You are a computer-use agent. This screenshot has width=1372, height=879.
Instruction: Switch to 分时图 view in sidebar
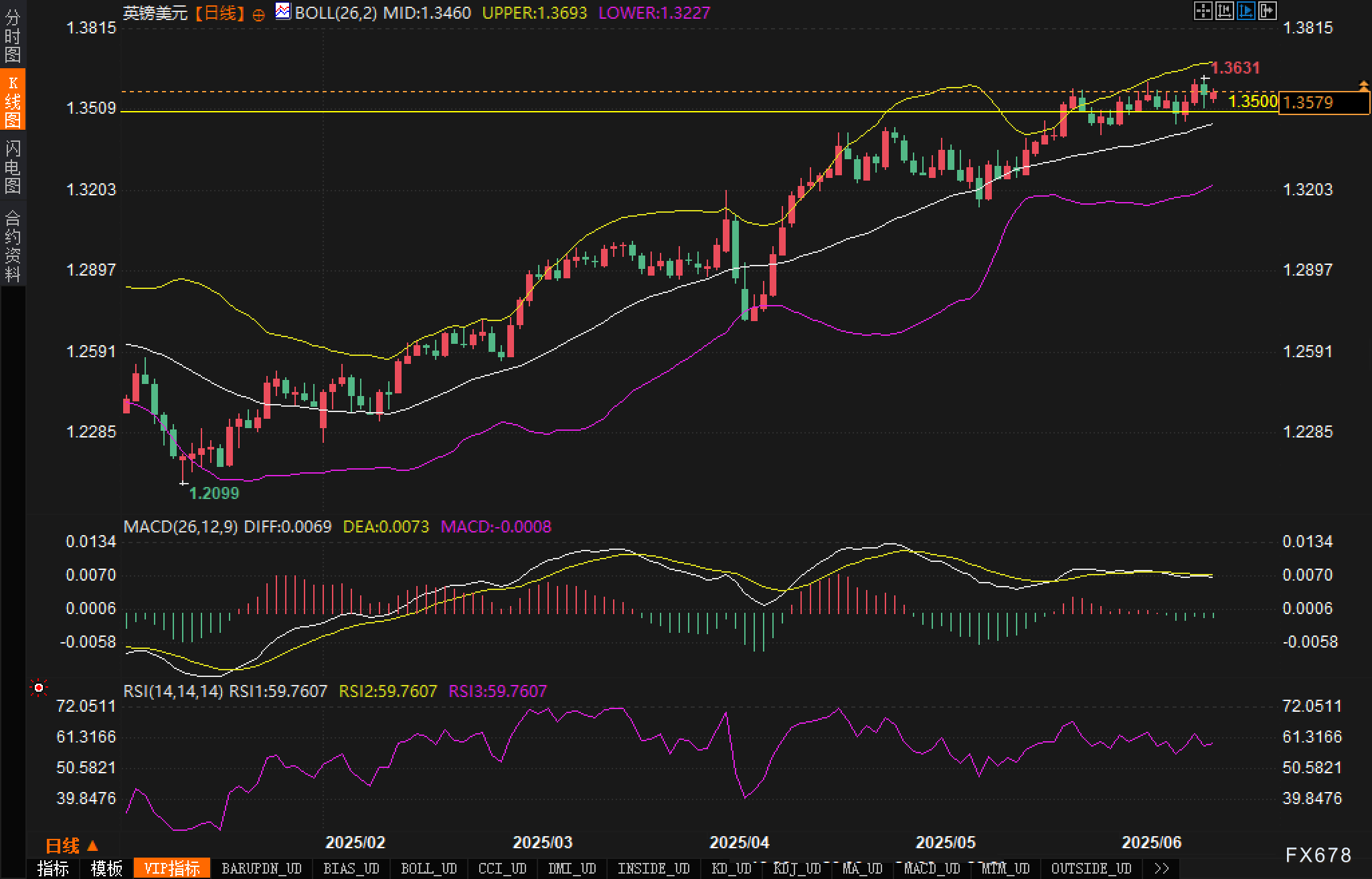[x=13, y=36]
